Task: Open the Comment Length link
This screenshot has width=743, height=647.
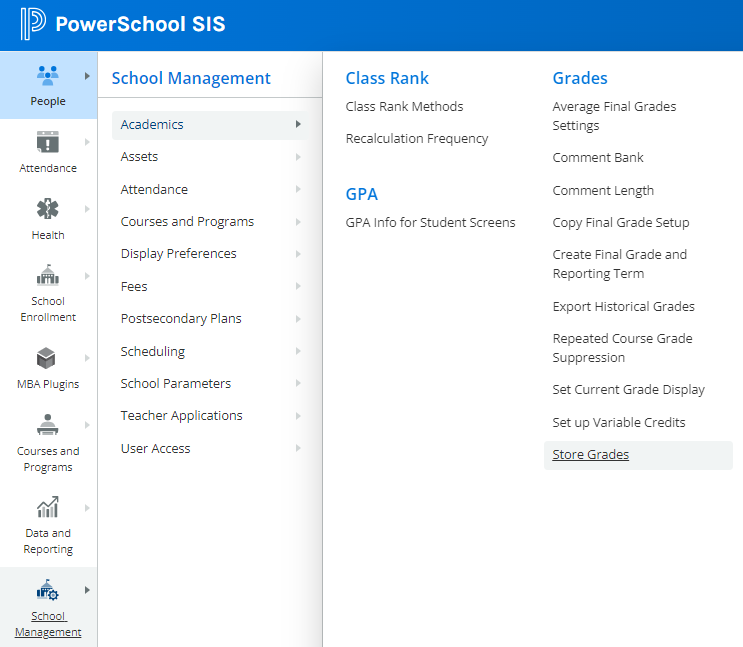Action: pos(603,191)
